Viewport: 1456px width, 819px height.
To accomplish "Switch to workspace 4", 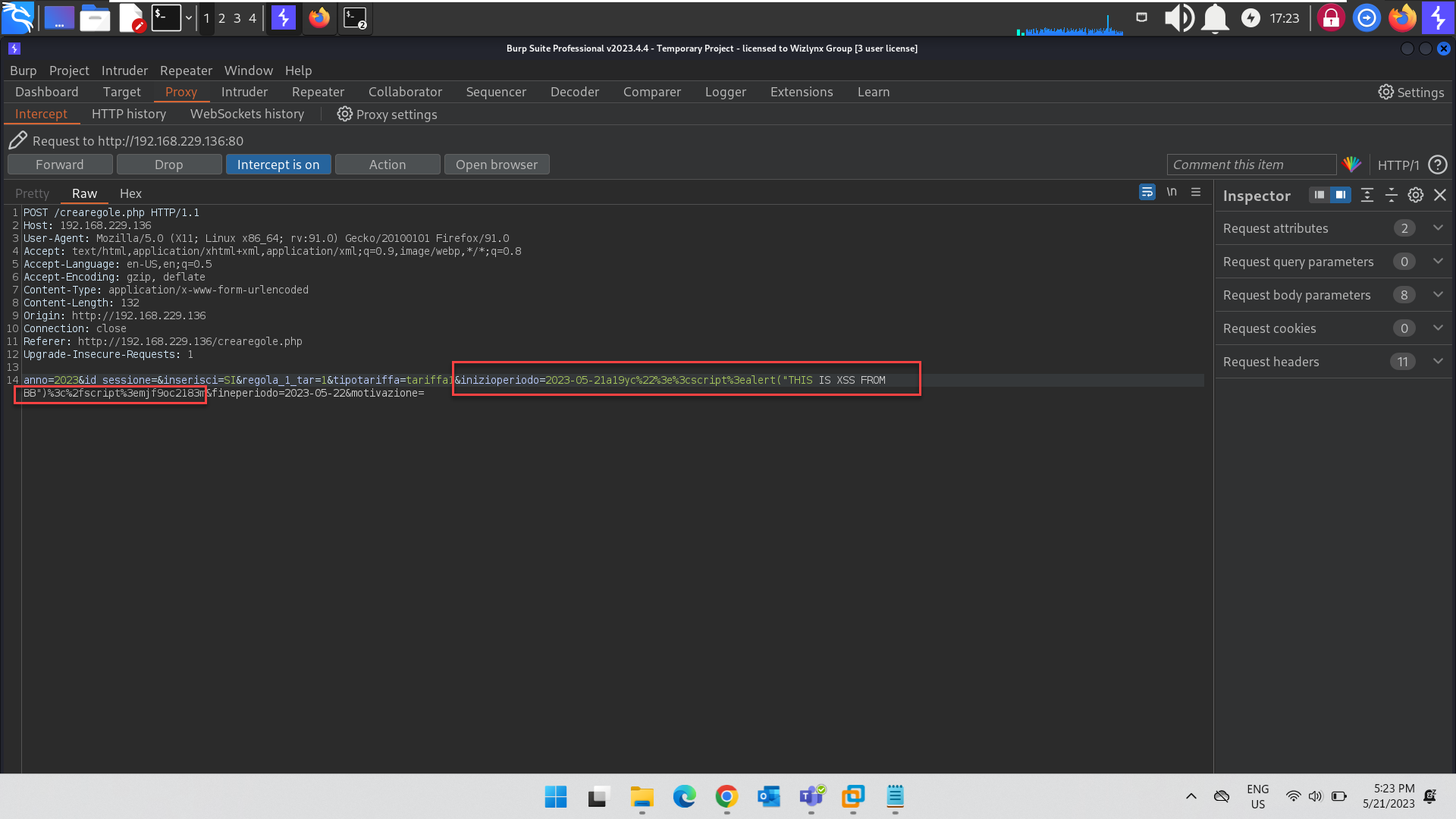I will (253, 18).
